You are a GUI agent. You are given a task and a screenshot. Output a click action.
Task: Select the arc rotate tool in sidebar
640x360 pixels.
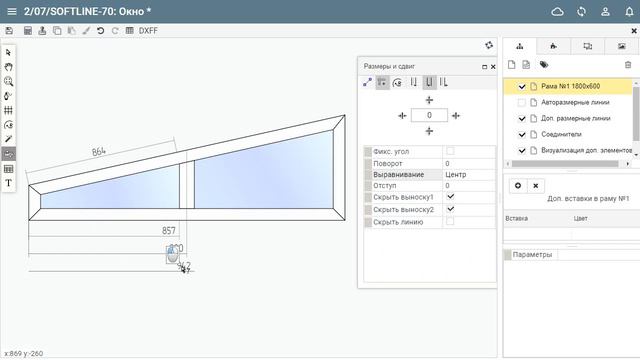tap(9, 125)
